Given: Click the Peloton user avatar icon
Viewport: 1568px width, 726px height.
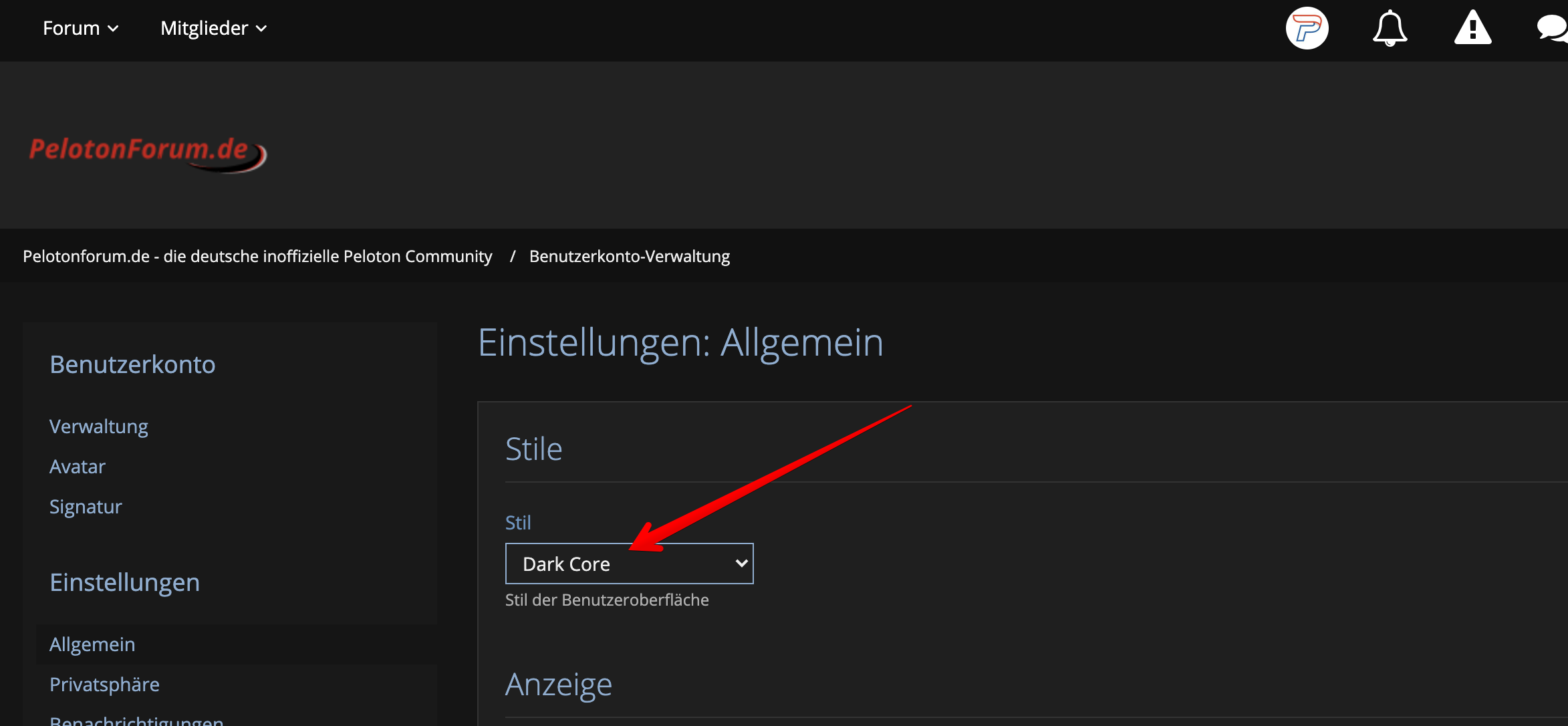Looking at the screenshot, I should [1307, 28].
